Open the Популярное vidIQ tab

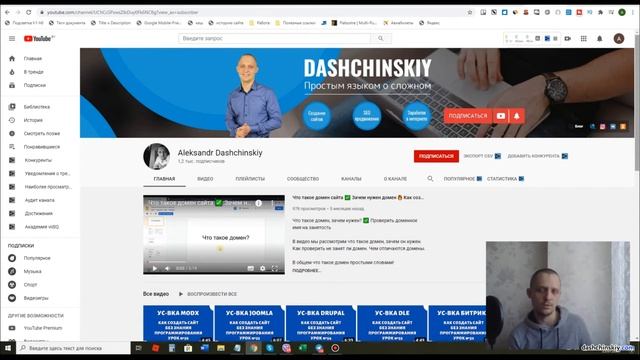coord(463,179)
